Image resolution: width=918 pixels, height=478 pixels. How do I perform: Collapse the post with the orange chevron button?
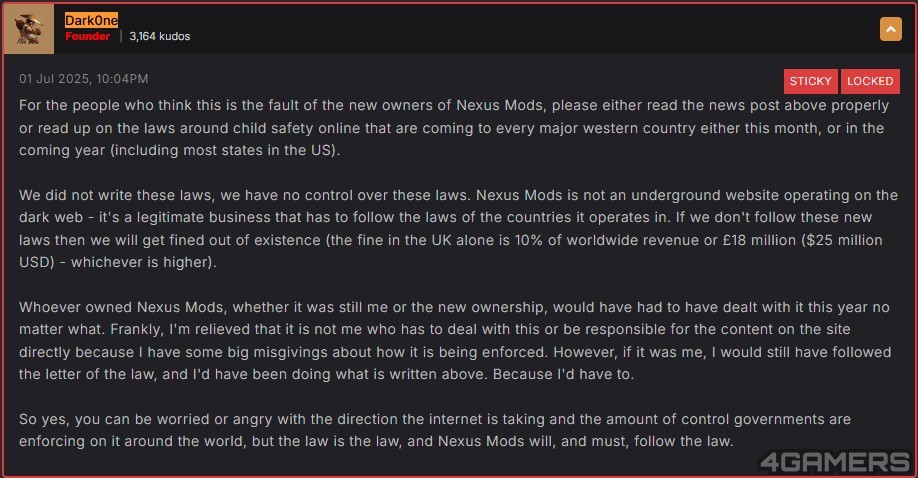(890, 29)
